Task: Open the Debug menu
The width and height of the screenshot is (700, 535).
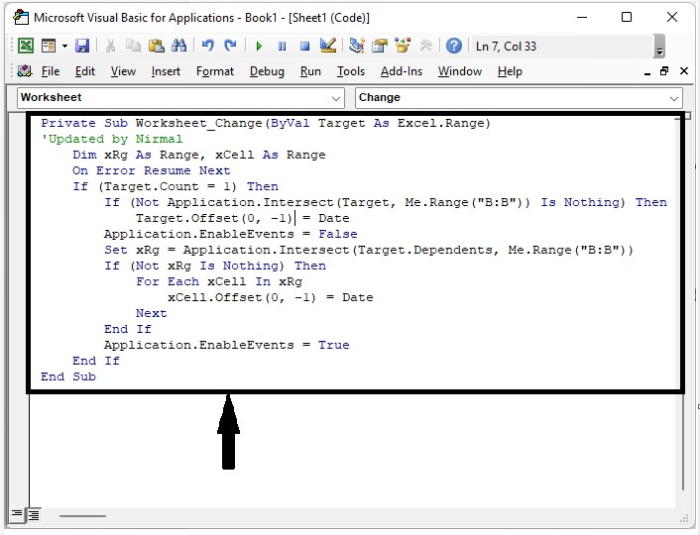Action: point(267,71)
